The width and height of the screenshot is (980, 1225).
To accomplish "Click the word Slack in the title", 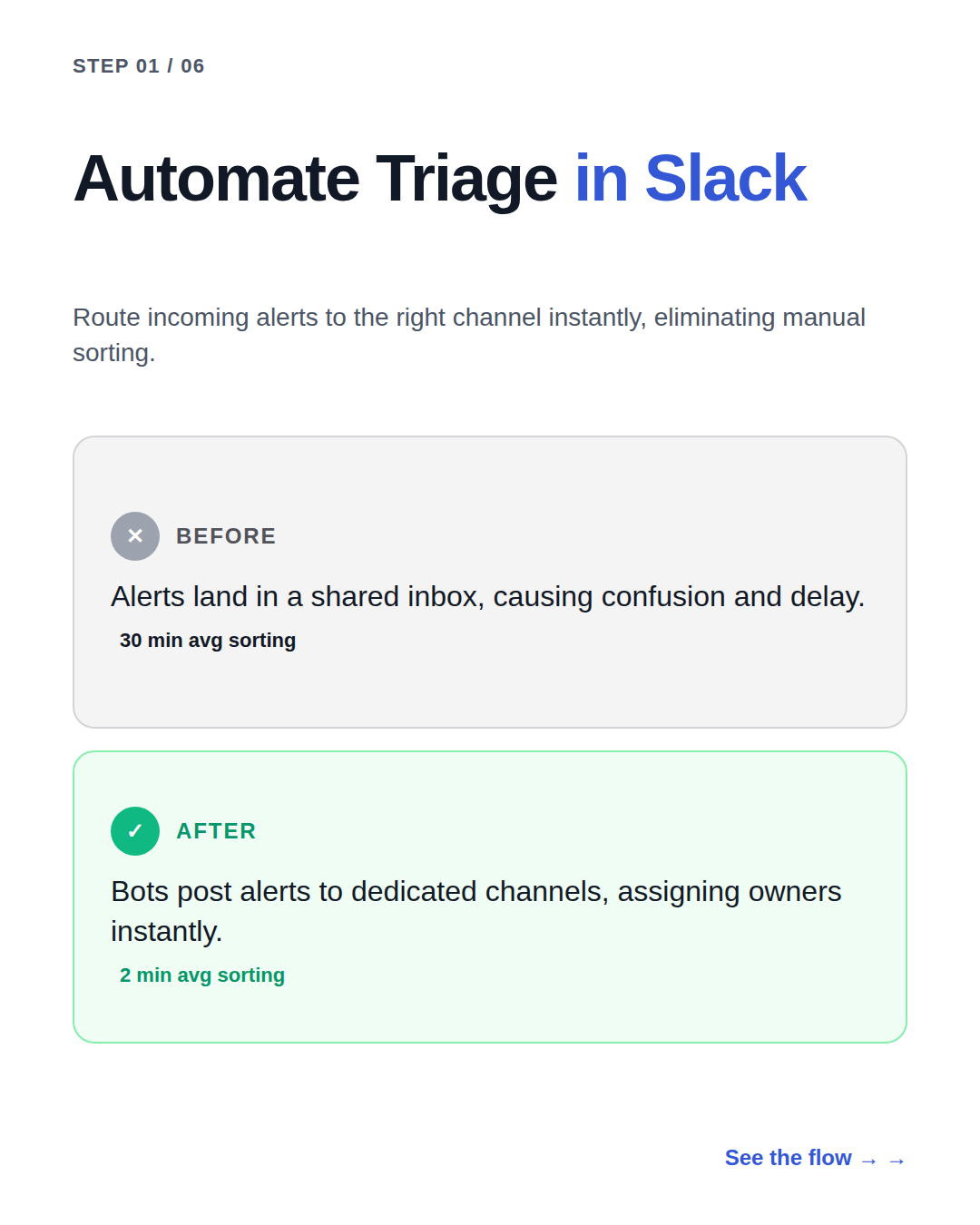I will click(726, 178).
